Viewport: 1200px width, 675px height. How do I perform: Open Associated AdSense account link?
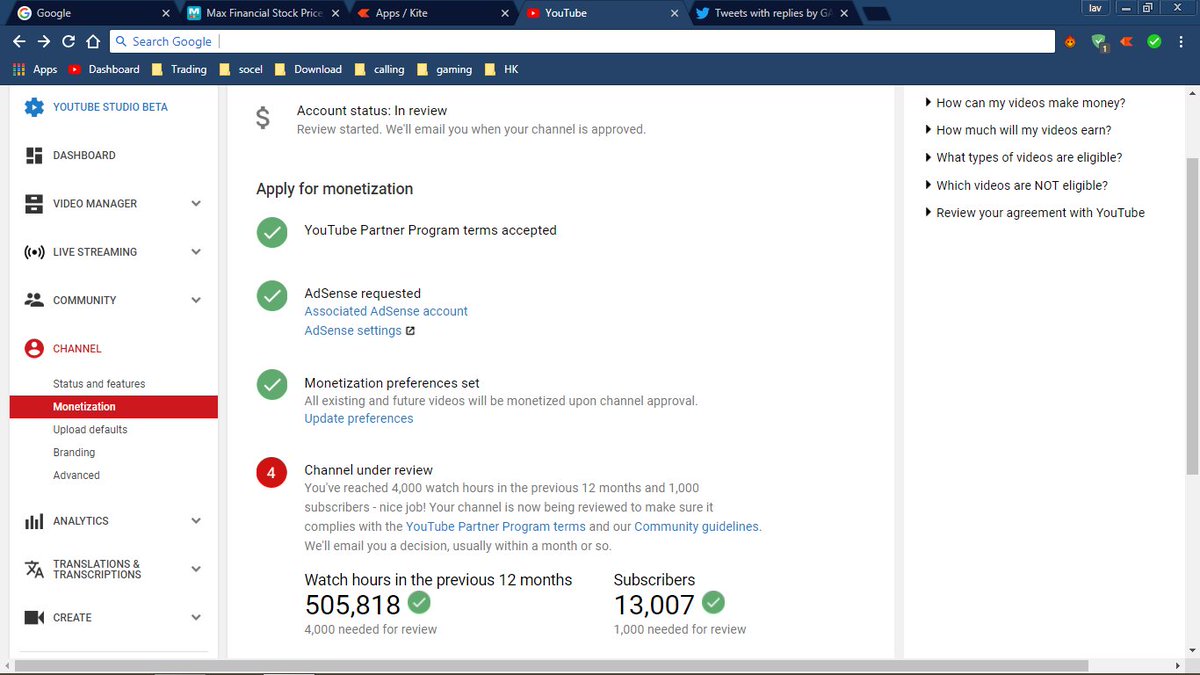tap(386, 311)
